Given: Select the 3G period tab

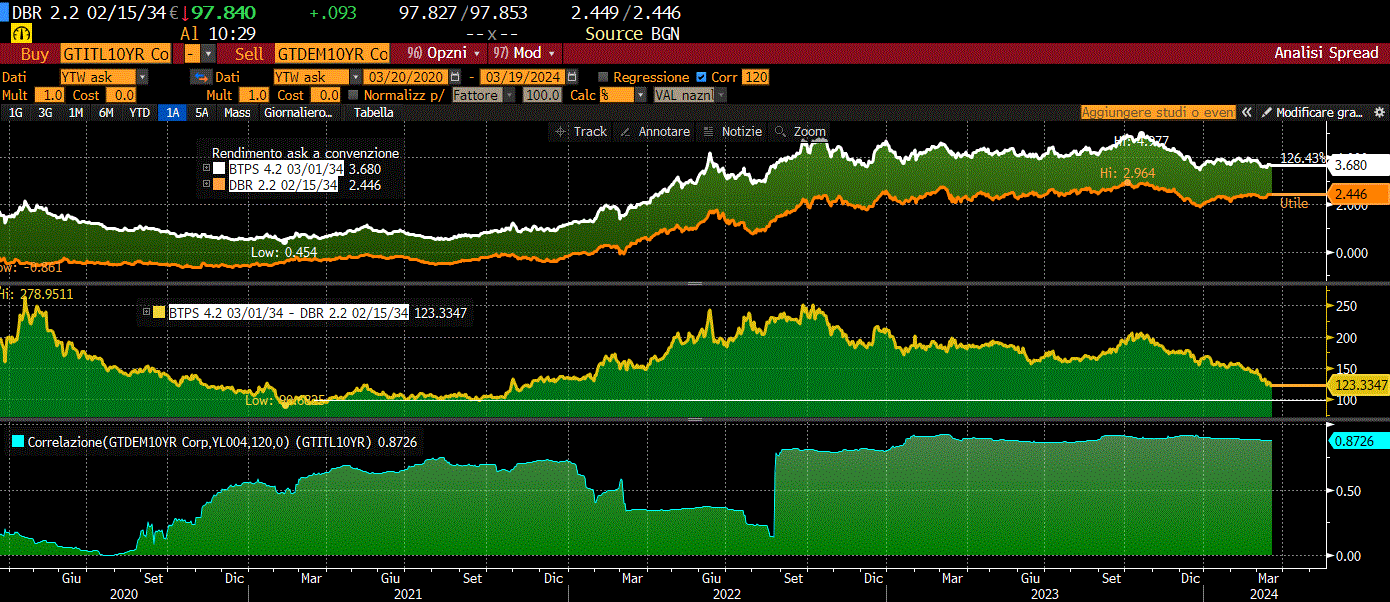Looking at the screenshot, I should 45,113.
